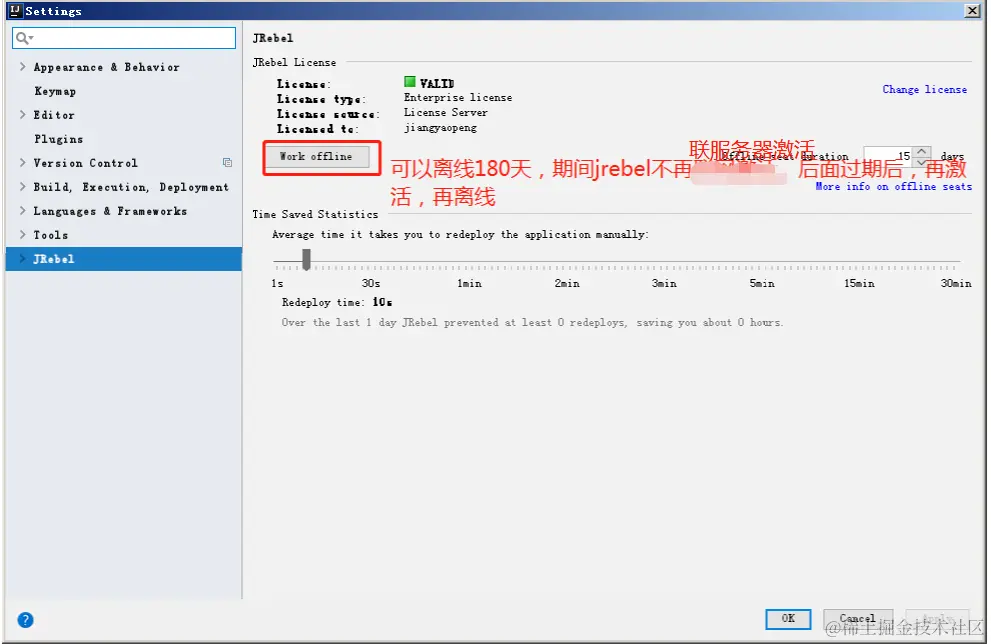Click the Work offline button

pyautogui.click(x=317, y=156)
